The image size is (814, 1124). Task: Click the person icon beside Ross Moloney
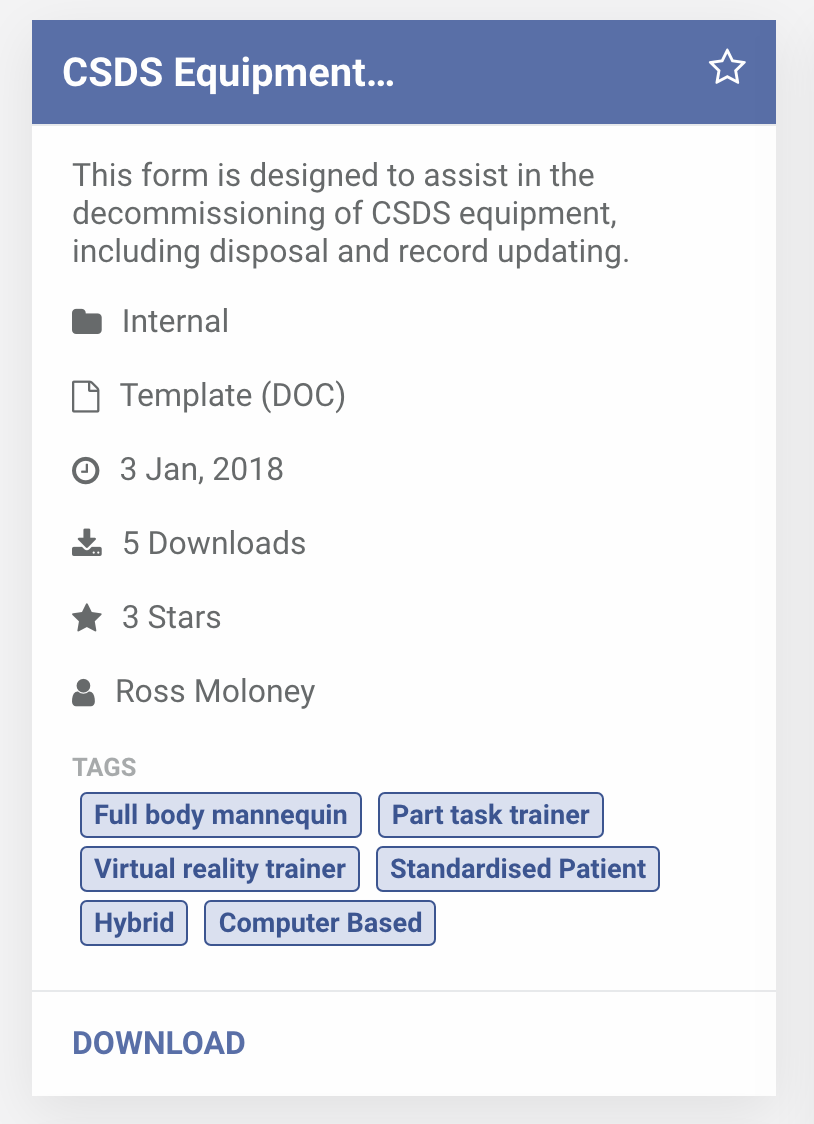(x=84, y=692)
